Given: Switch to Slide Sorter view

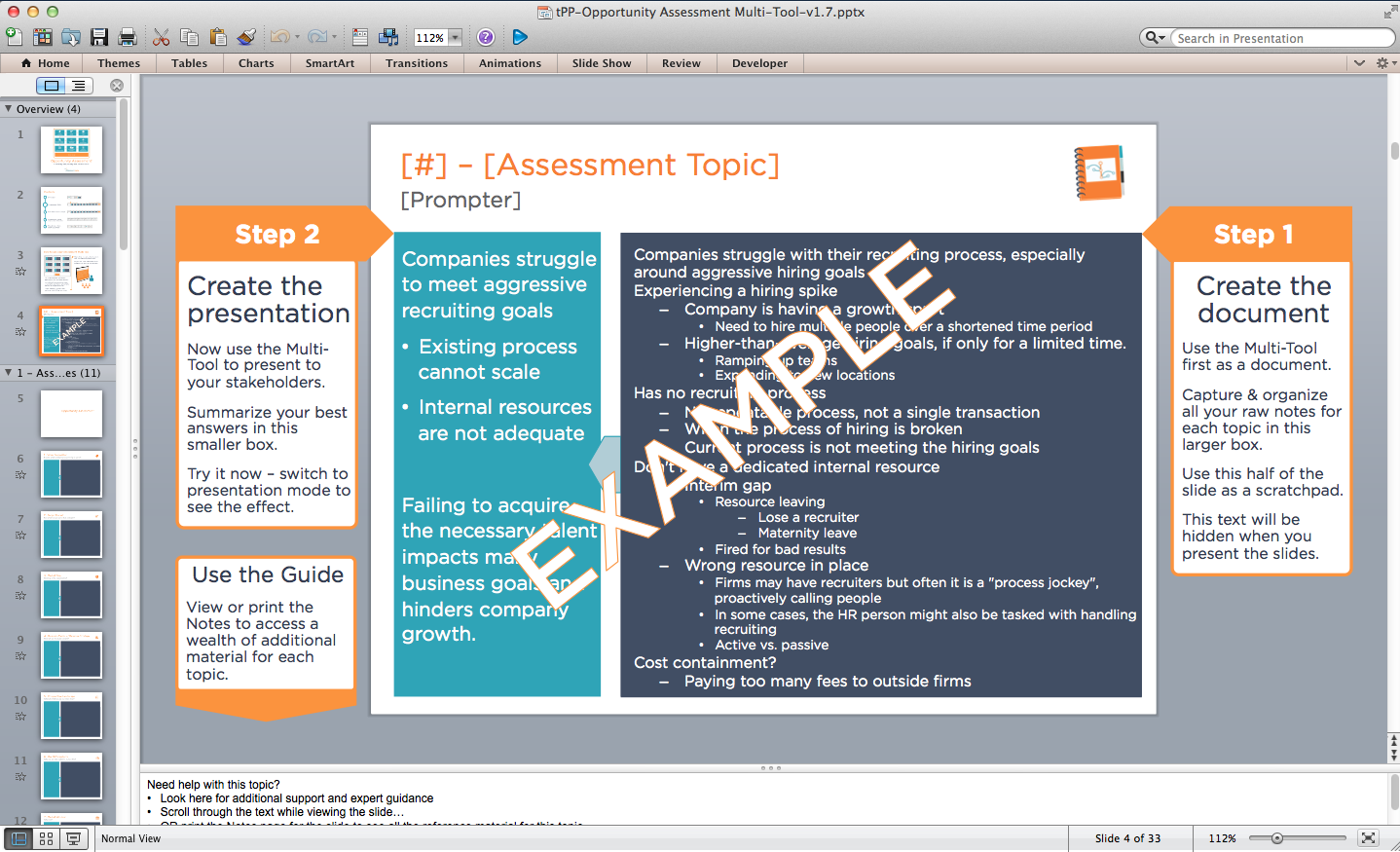Looking at the screenshot, I should click(x=46, y=838).
